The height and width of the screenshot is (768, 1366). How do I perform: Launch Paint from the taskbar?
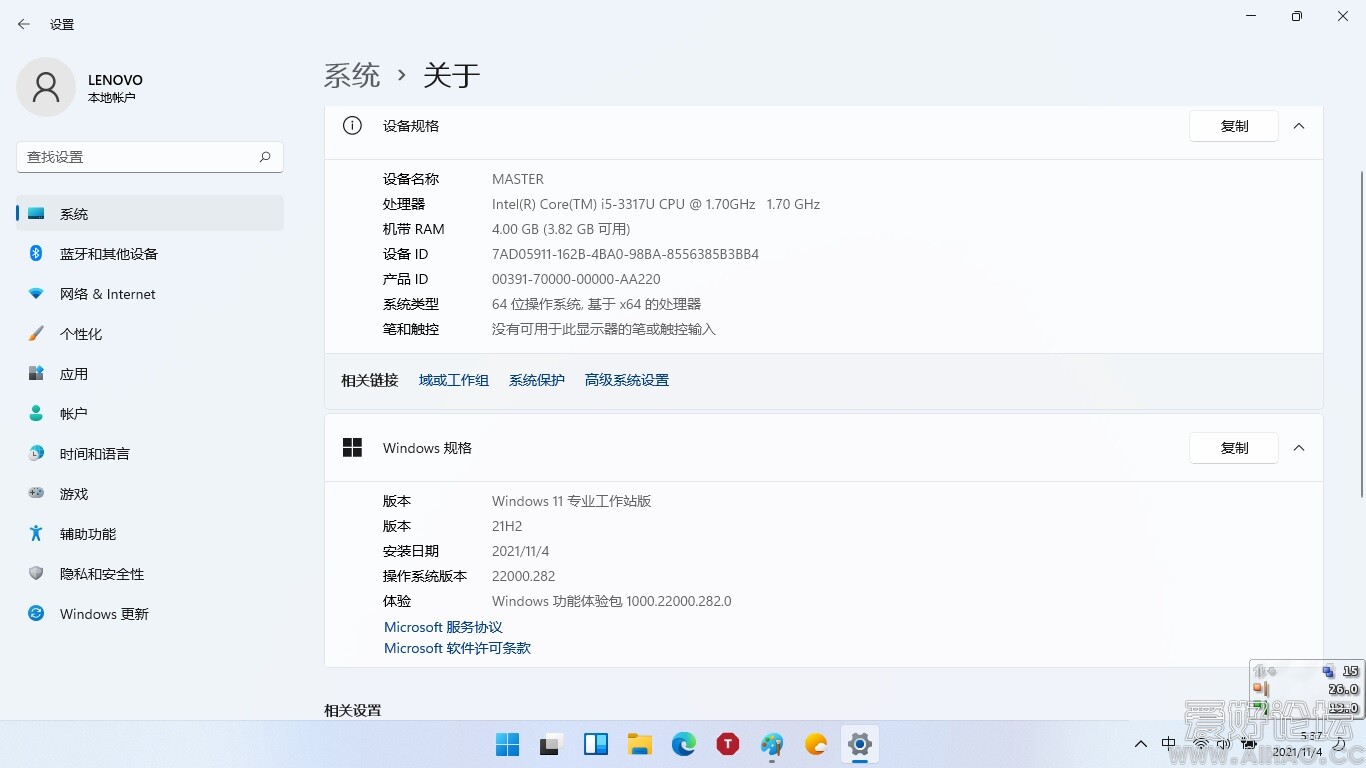(x=771, y=744)
